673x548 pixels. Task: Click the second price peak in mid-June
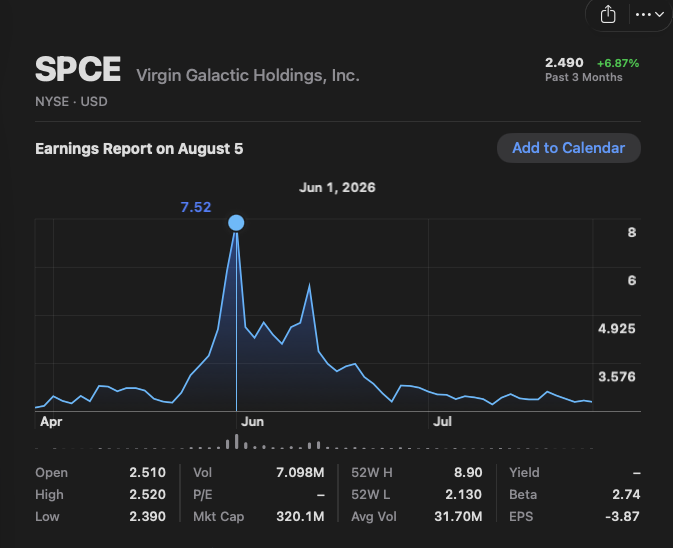pyautogui.click(x=309, y=285)
